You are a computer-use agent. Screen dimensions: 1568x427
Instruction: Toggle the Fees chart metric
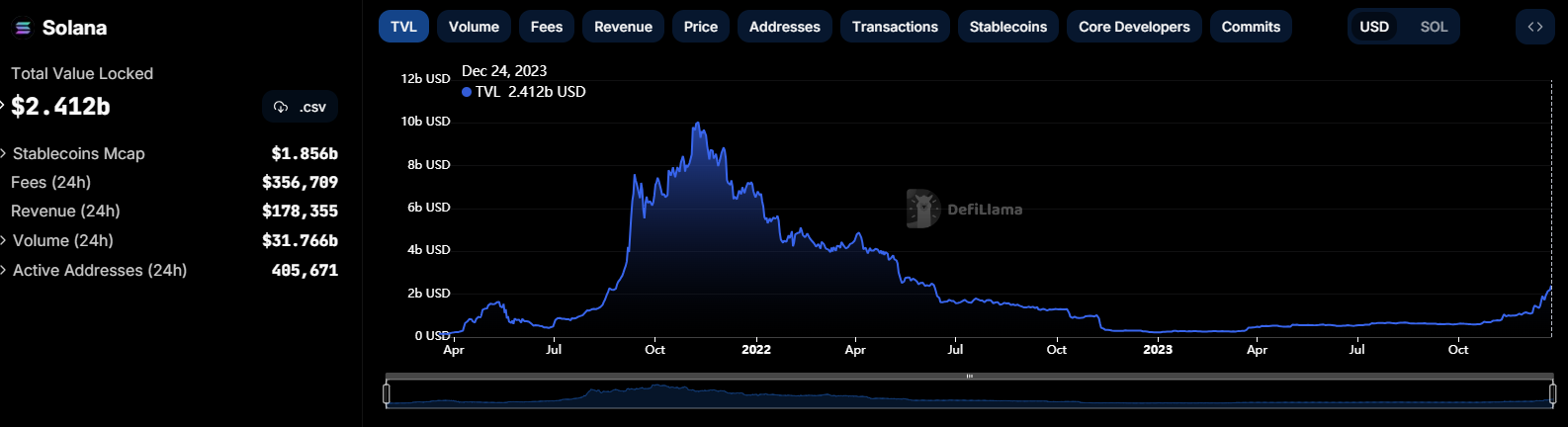(x=547, y=27)
